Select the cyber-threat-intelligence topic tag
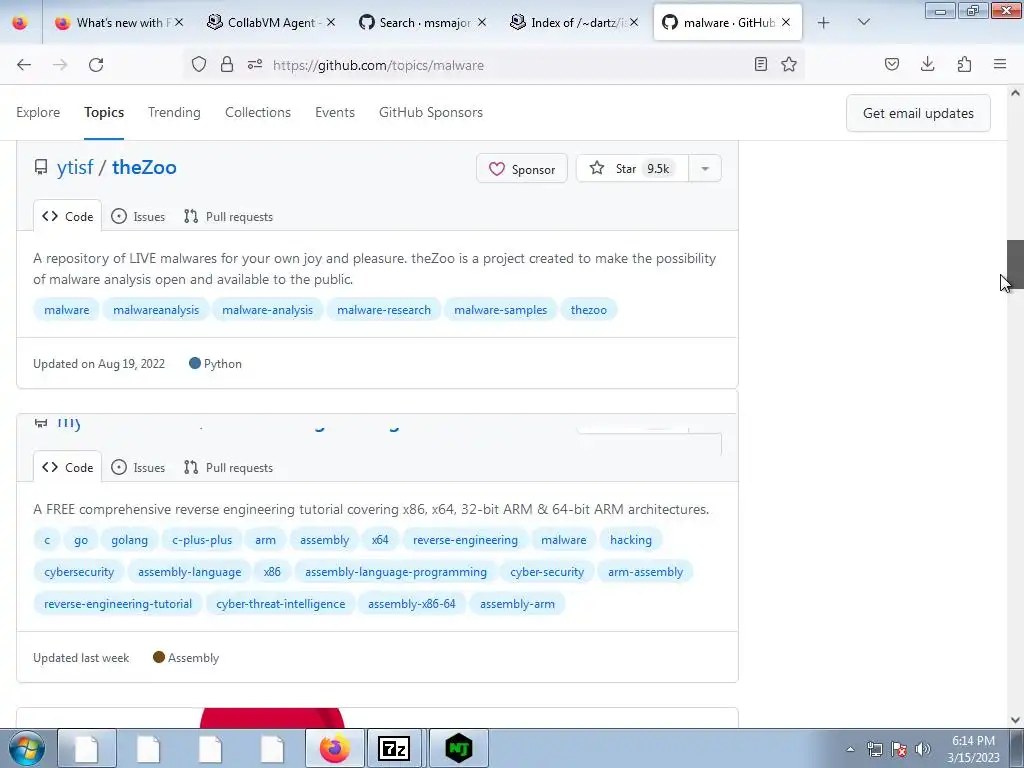This screenshot has width=1024, height=768. point(281,603)
